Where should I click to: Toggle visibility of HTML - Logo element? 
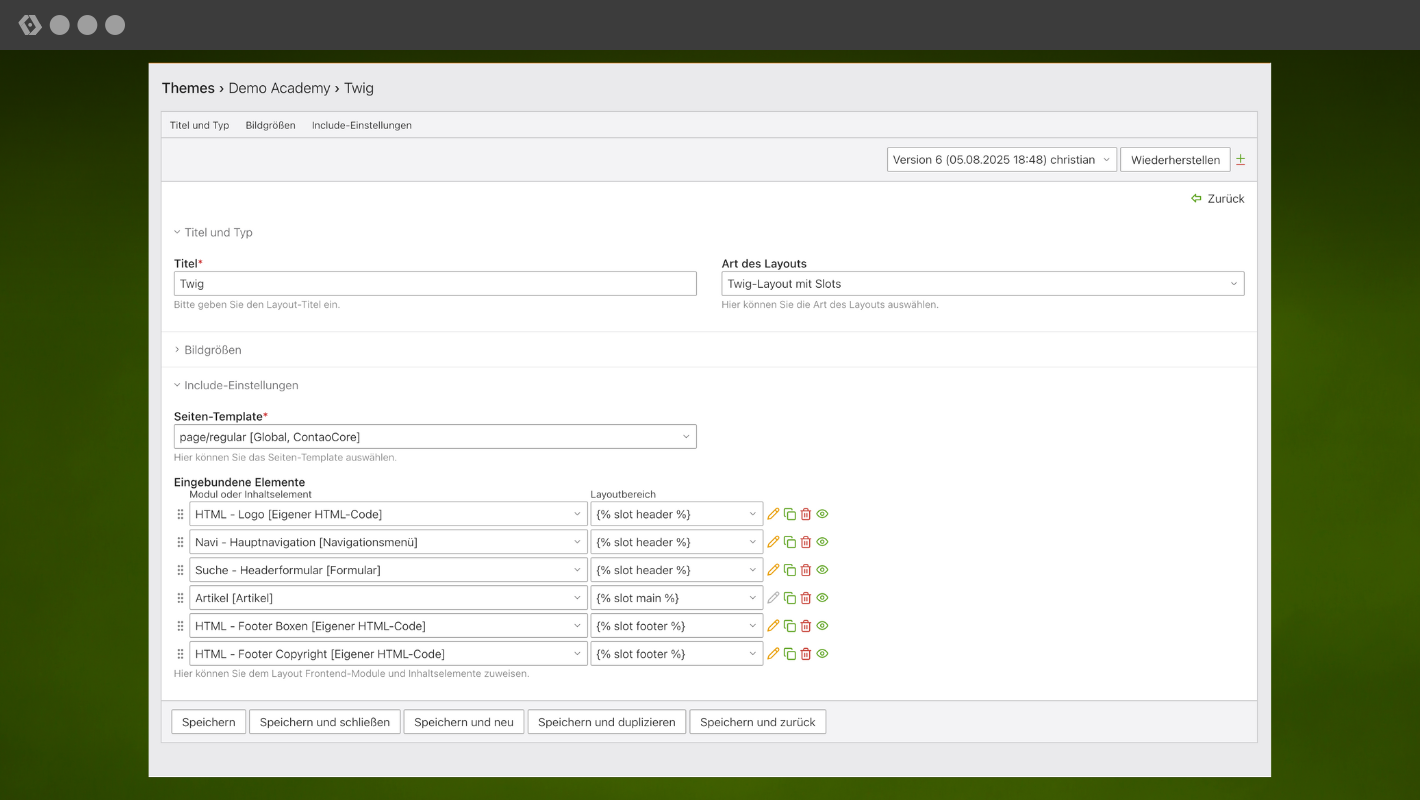coord(823,514)
